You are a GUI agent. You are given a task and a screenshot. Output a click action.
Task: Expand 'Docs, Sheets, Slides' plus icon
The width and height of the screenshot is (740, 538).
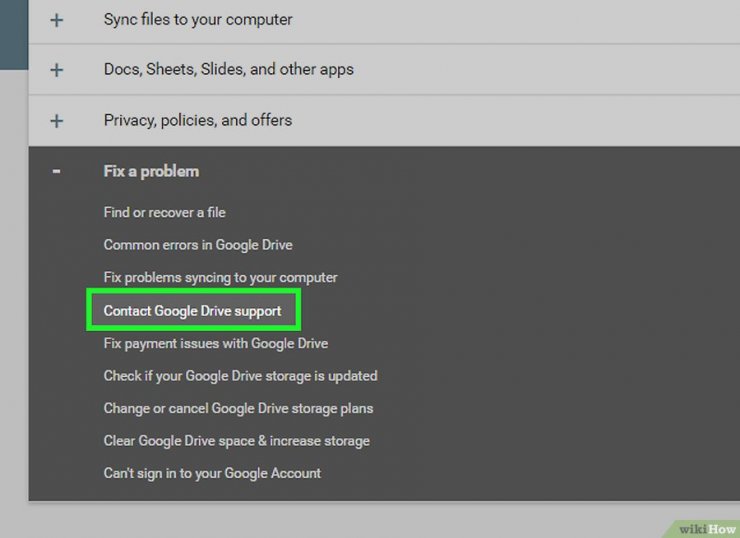click(57, 70)
